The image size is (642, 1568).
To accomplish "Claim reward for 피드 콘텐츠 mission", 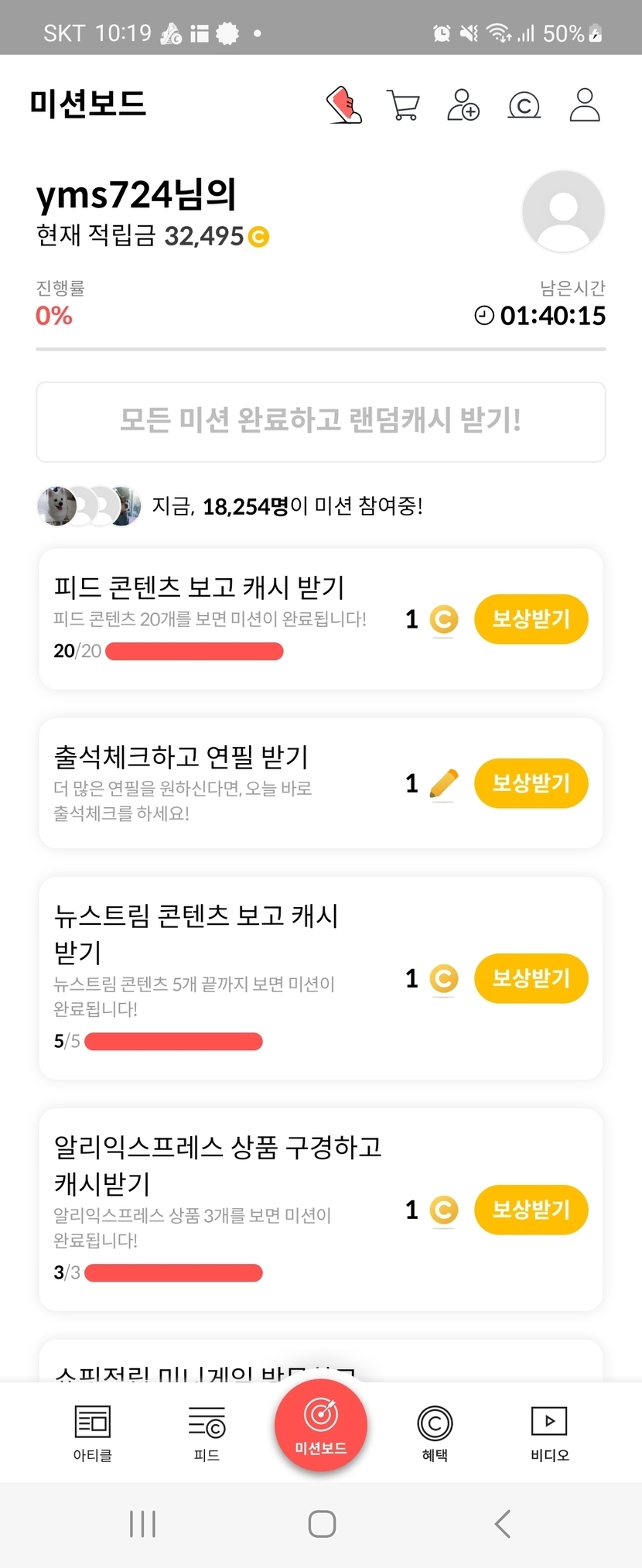I will point(531,619).
